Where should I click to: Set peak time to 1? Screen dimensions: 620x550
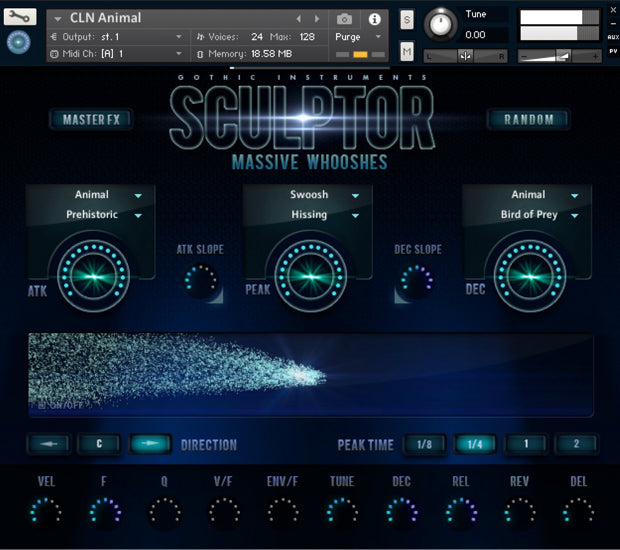(526, 444)
